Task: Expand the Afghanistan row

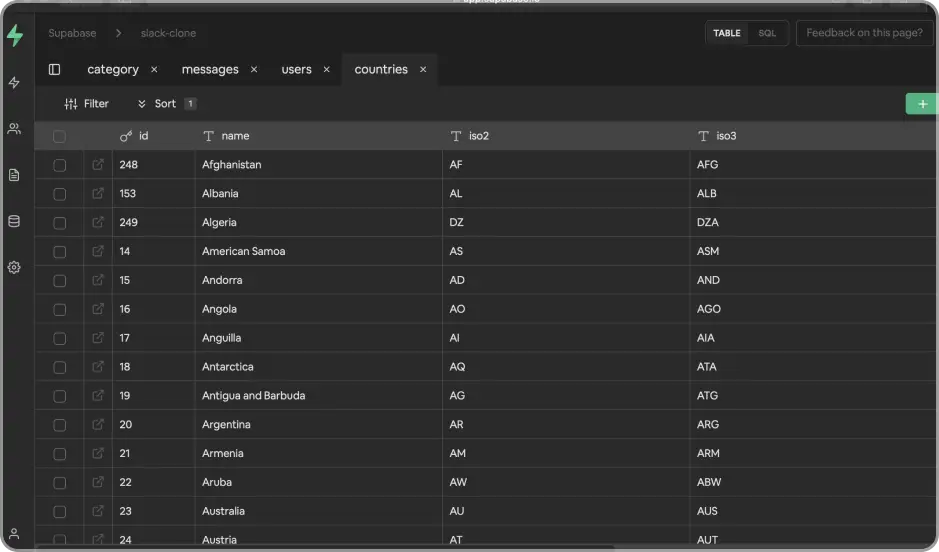Action: pos(98,164)
